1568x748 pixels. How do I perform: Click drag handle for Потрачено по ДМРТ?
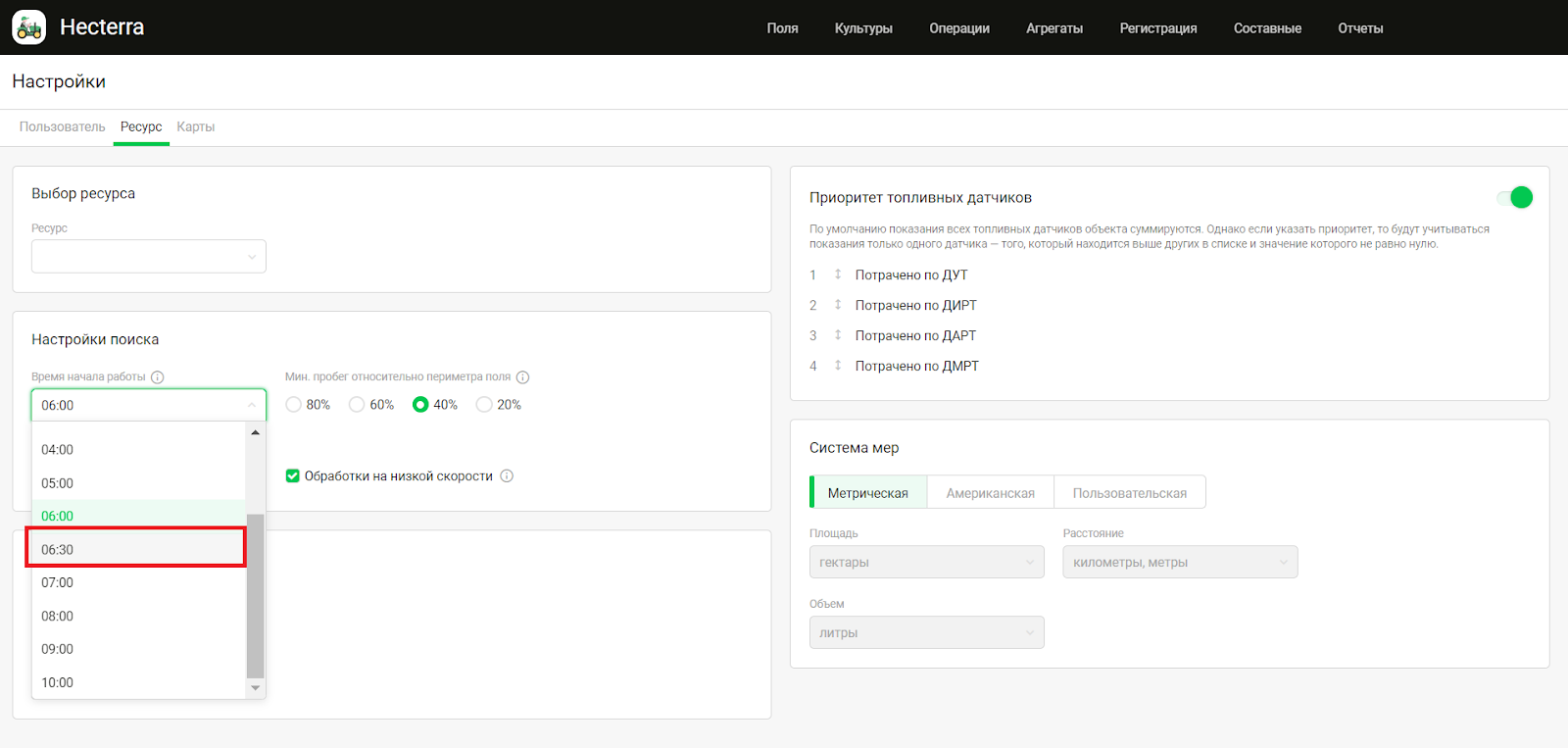[x=838, y=366]
